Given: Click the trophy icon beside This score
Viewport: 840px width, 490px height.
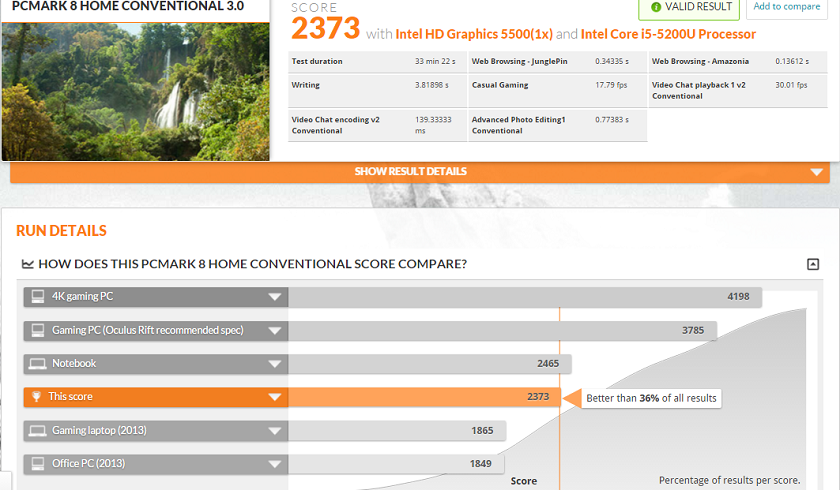Looking at the screenshot, I should pyautogui.click(x=36, y=397).
